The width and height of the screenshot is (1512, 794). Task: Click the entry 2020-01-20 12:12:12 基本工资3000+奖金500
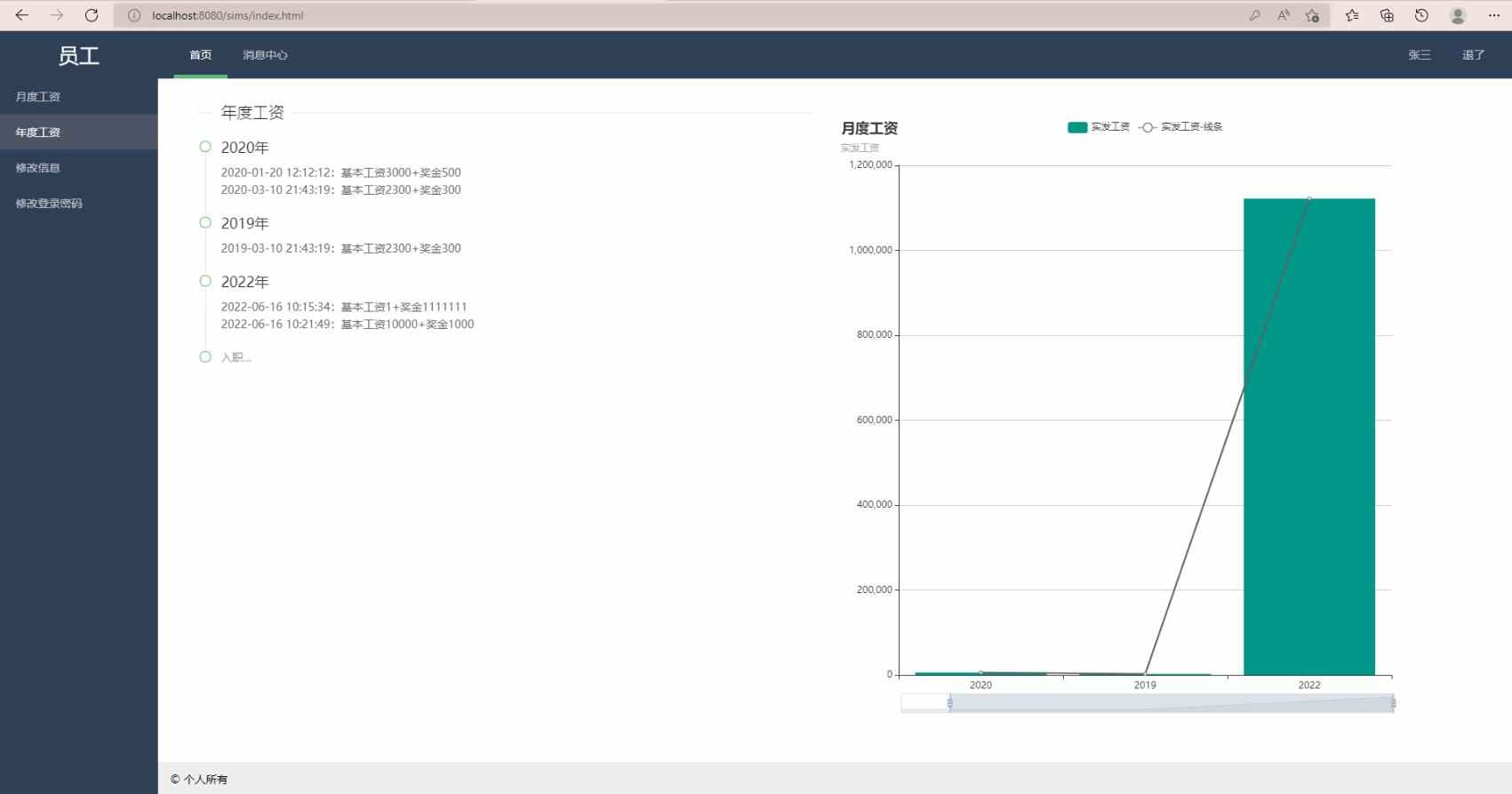pyautogui.click(x=341, y=172)
